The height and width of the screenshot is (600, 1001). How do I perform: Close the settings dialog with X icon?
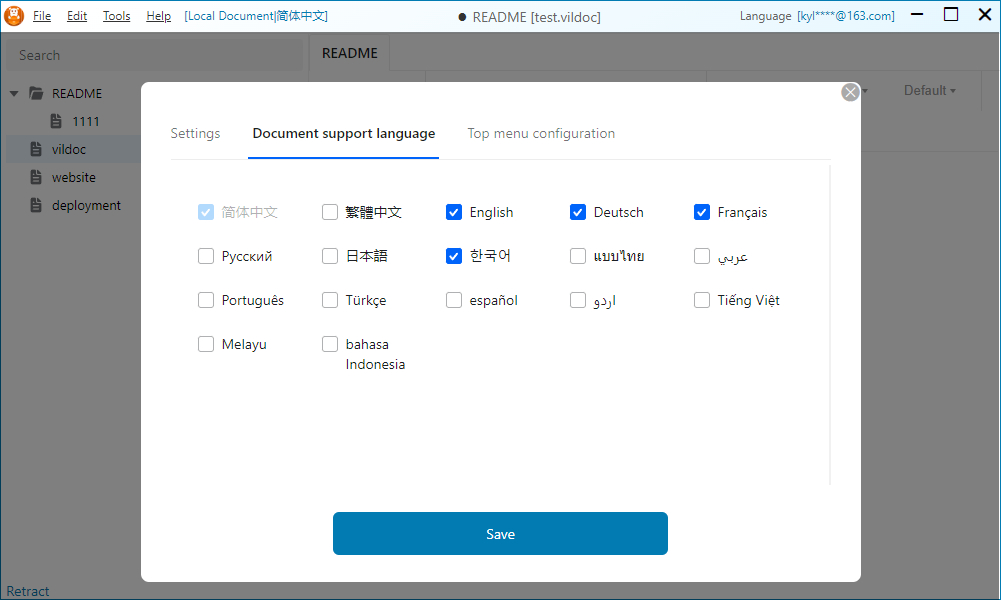point(850,92)
